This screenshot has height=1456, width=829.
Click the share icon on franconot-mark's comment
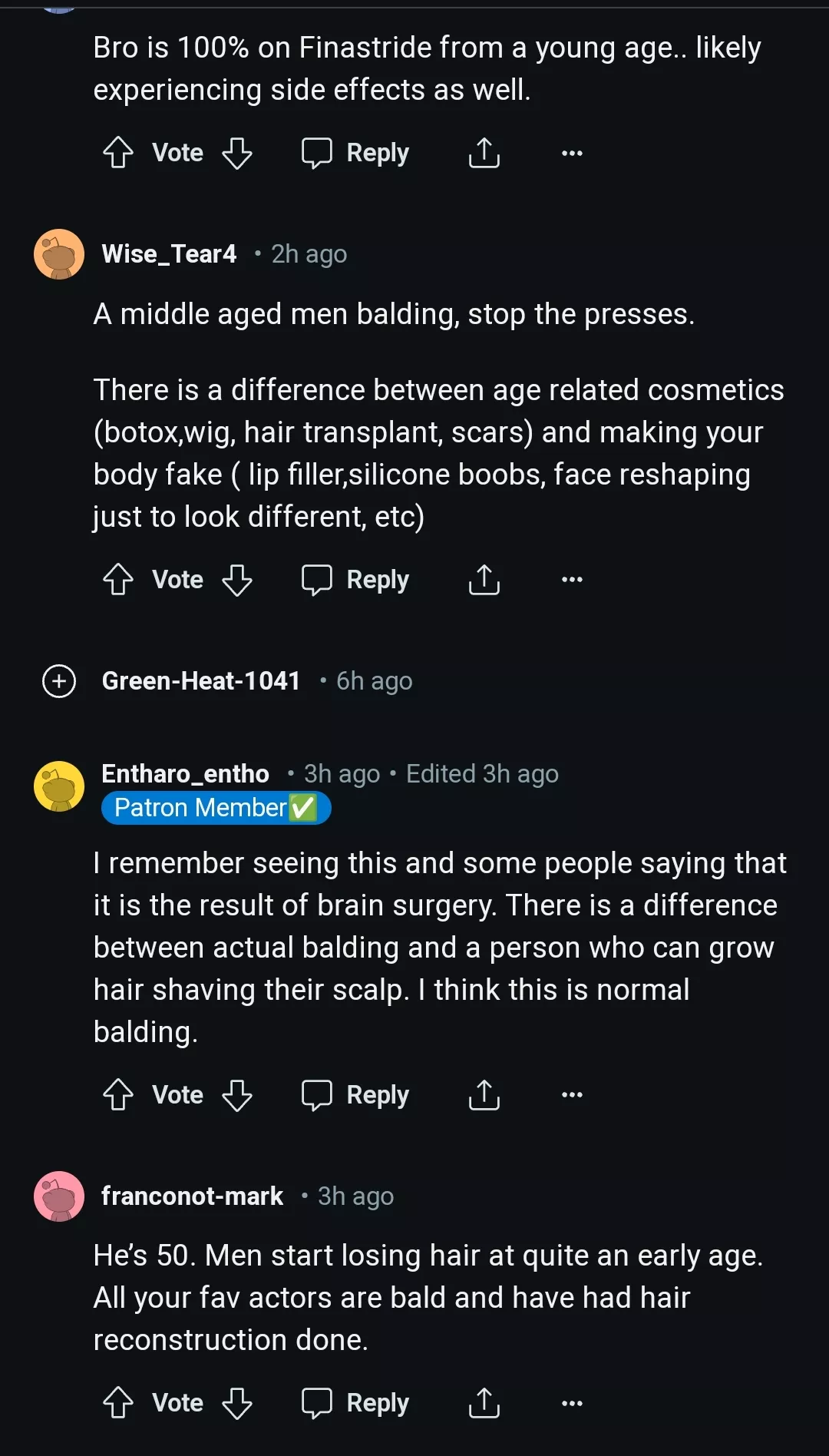click(x=484, y=1402)
